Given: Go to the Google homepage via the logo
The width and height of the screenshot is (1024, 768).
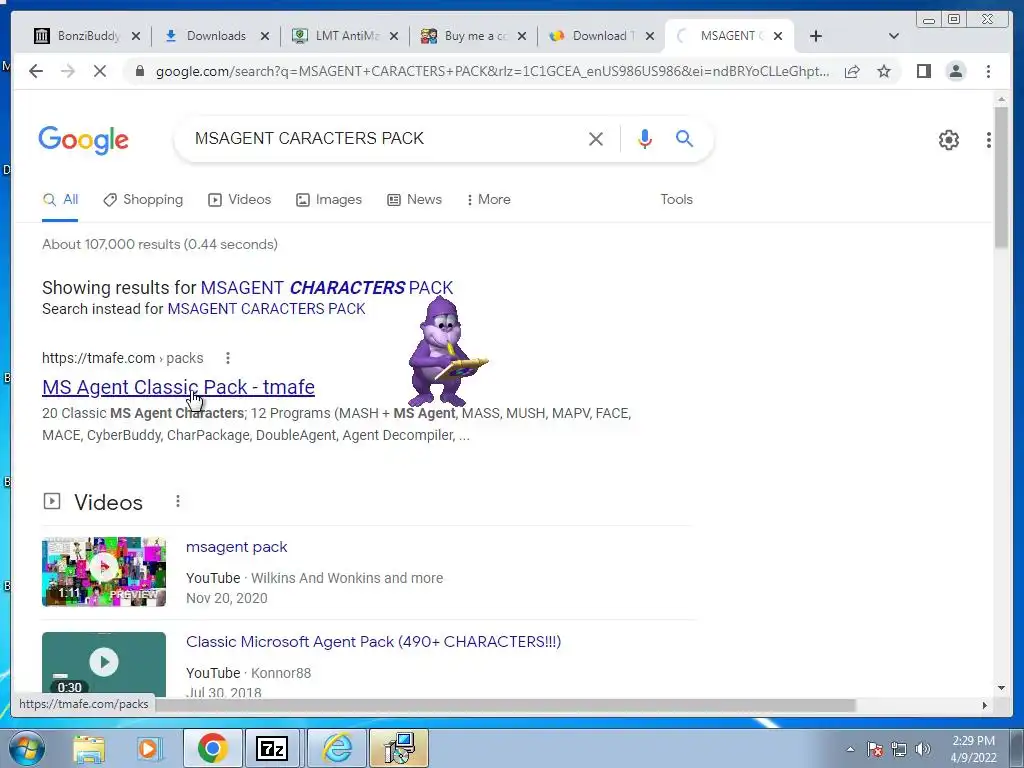Looking at the screenshot, I should coord(84,140).
